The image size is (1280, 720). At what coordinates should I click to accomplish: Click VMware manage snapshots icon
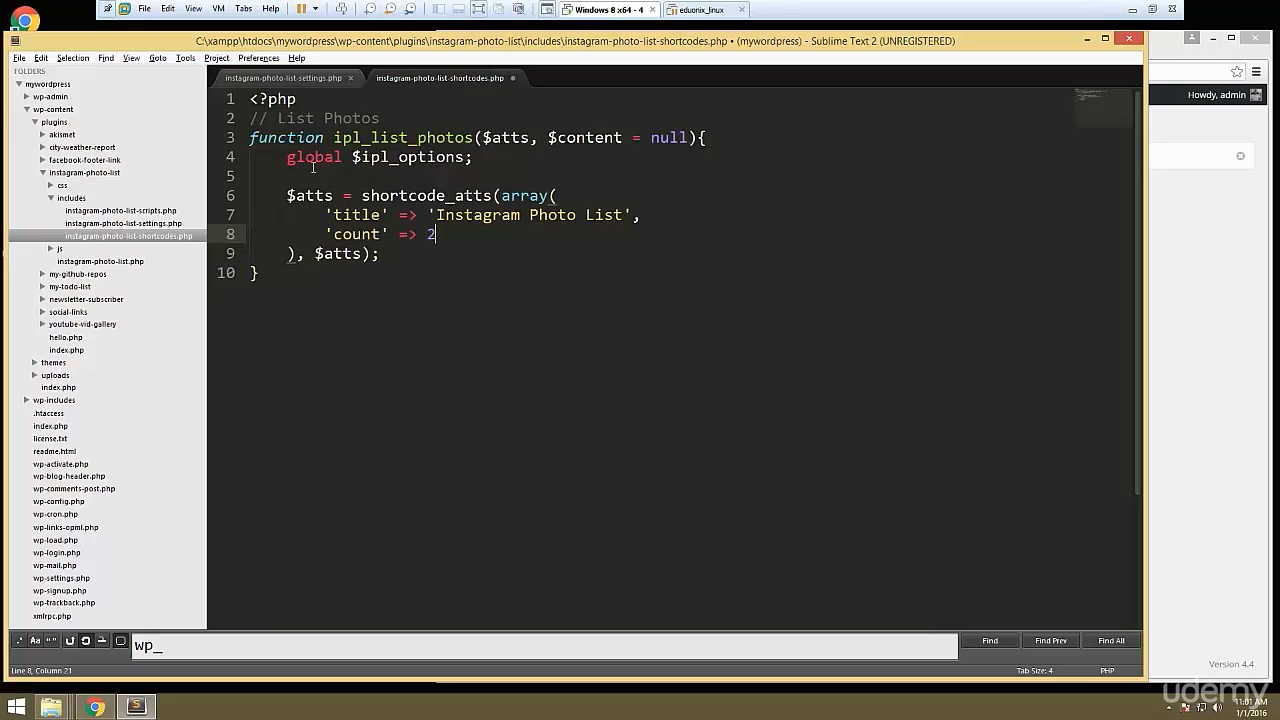click(410, 9)
